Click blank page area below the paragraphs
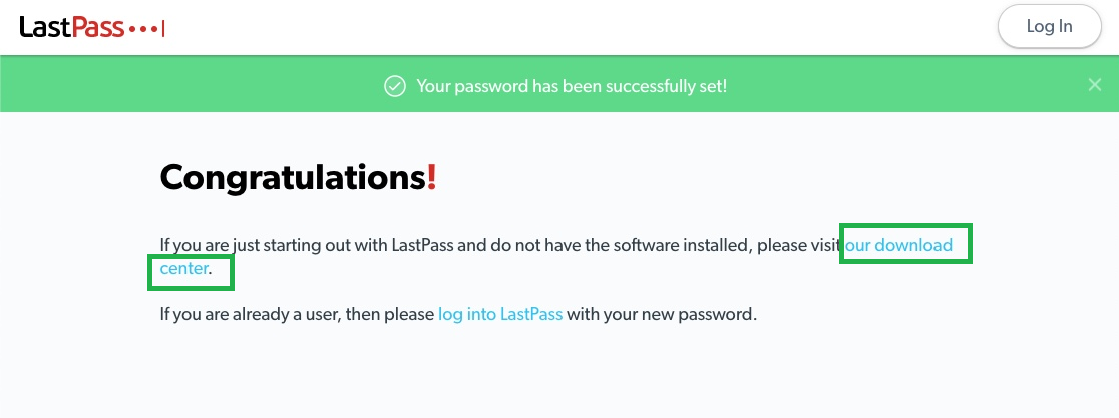Viewport: 1119px width, 418px height. tap(560, 375)
